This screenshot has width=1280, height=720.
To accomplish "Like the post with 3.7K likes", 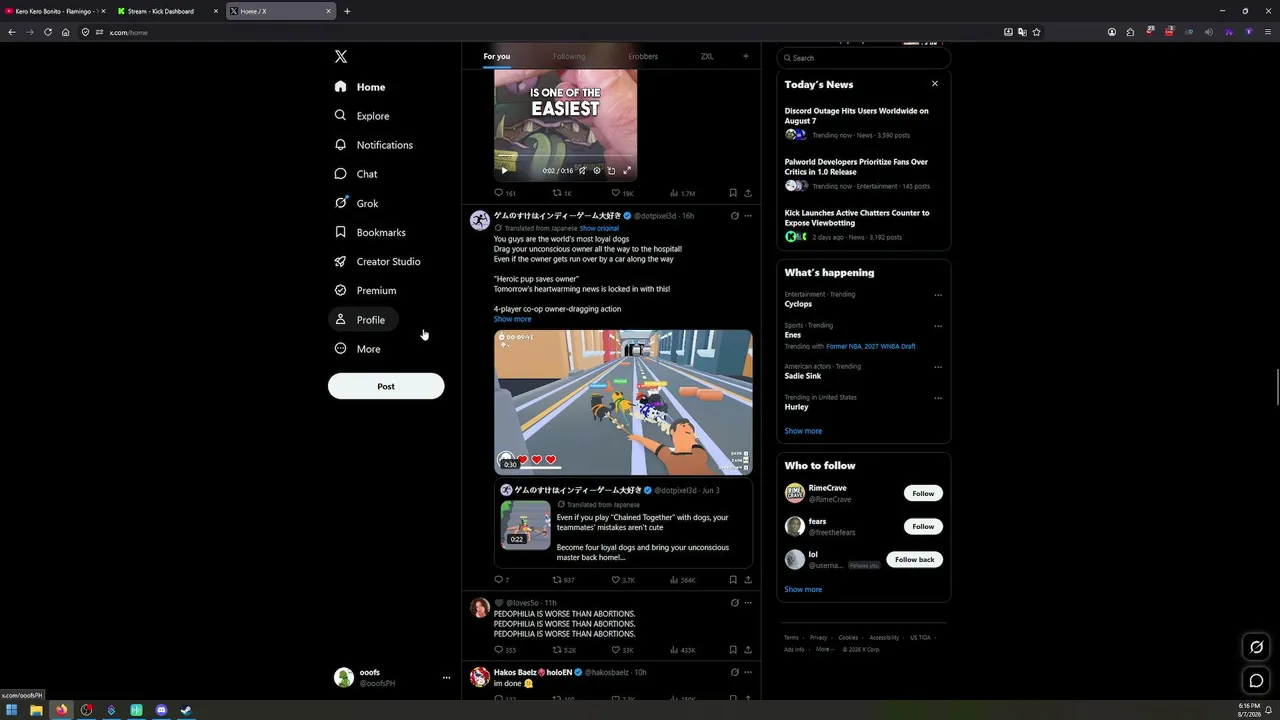I will pos(623,580).
